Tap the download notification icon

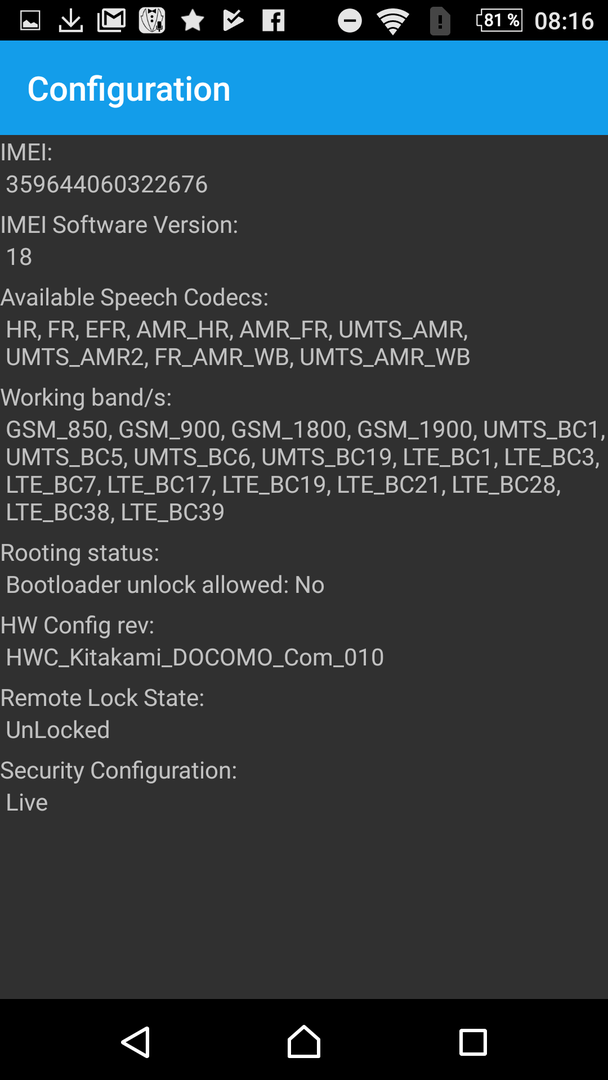pos(70,21)
